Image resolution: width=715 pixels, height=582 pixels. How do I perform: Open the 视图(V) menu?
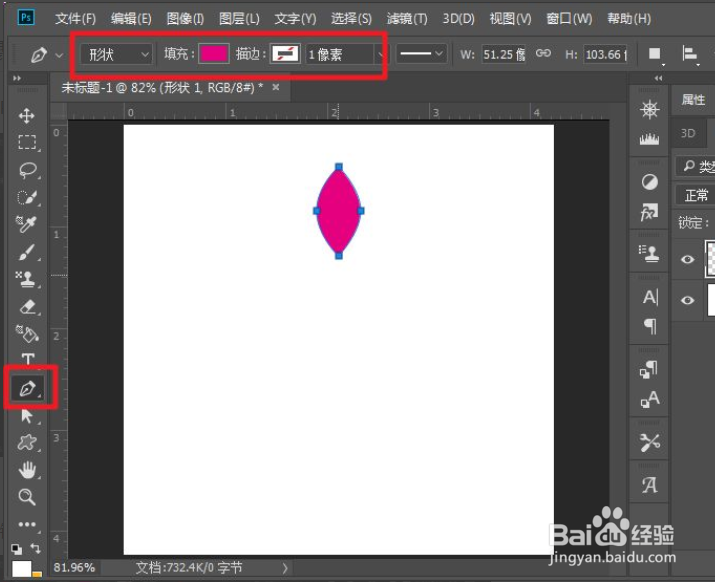coord(511,19)
